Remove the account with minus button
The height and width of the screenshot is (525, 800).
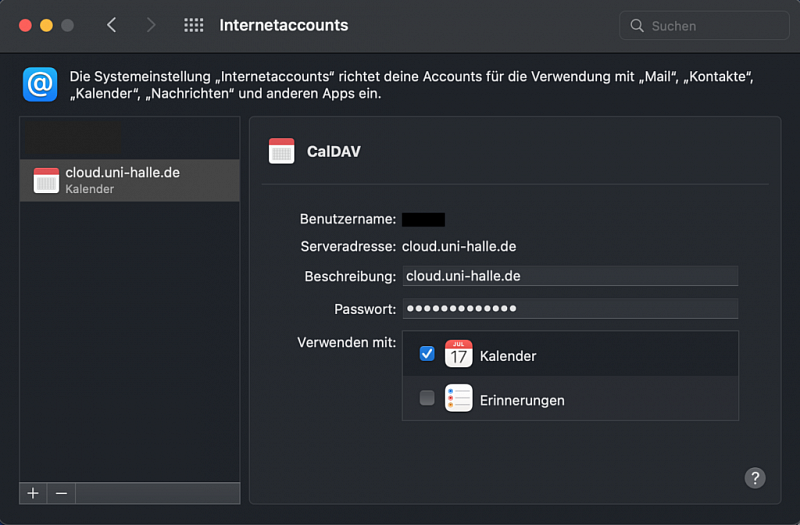[x=61, y=493]
